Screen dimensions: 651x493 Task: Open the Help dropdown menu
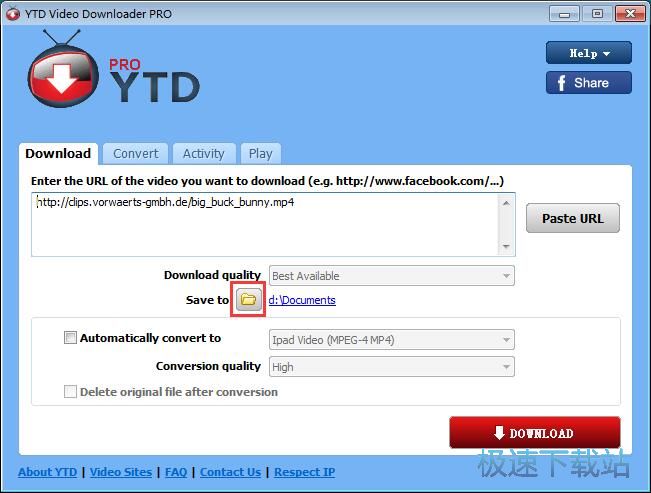tap(589, 53)
